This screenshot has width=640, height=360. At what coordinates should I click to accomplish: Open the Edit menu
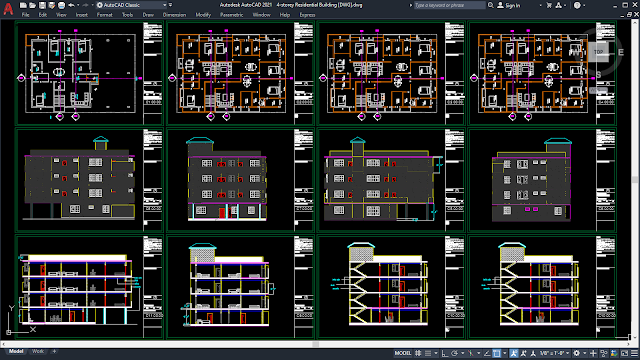pos(42,15)
